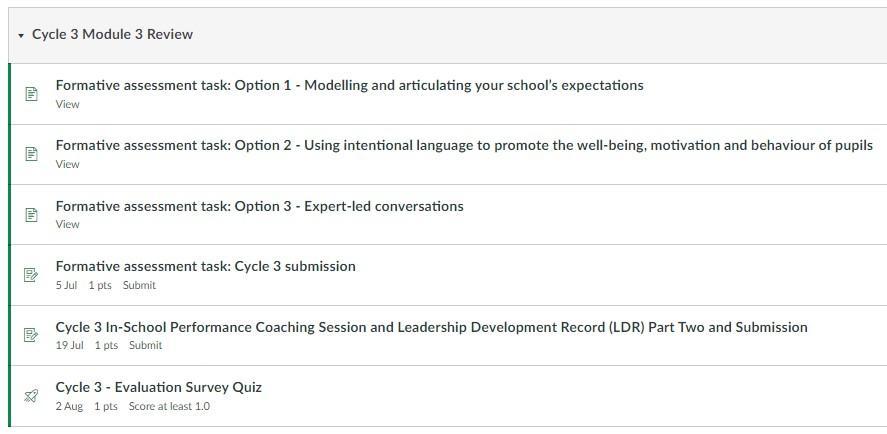Click the Cycle 3 Module 3 Review header title
The image size is (887, 434).
point(112,34)
